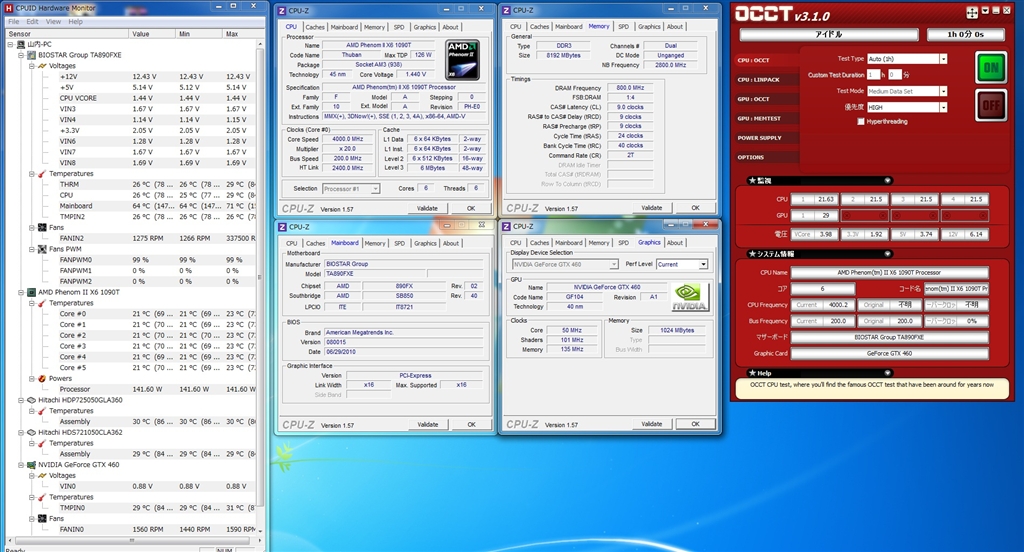Click OK in CPU-Z Mainboard window
Viewport: 1024px width, 552px height.
coord(472,425)
